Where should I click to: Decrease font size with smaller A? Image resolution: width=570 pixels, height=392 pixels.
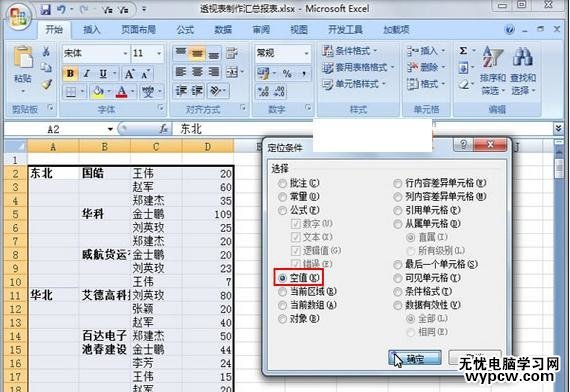(145, 74)
